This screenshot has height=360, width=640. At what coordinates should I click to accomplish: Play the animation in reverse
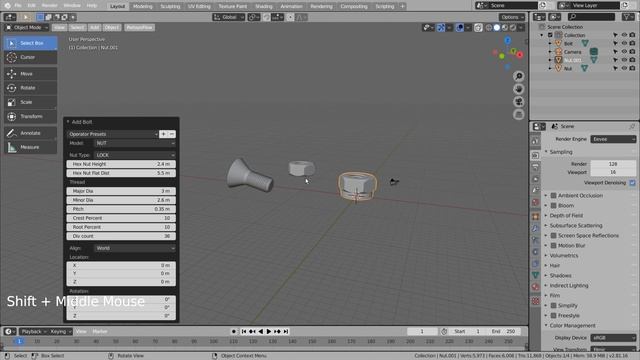click(260, 331)
